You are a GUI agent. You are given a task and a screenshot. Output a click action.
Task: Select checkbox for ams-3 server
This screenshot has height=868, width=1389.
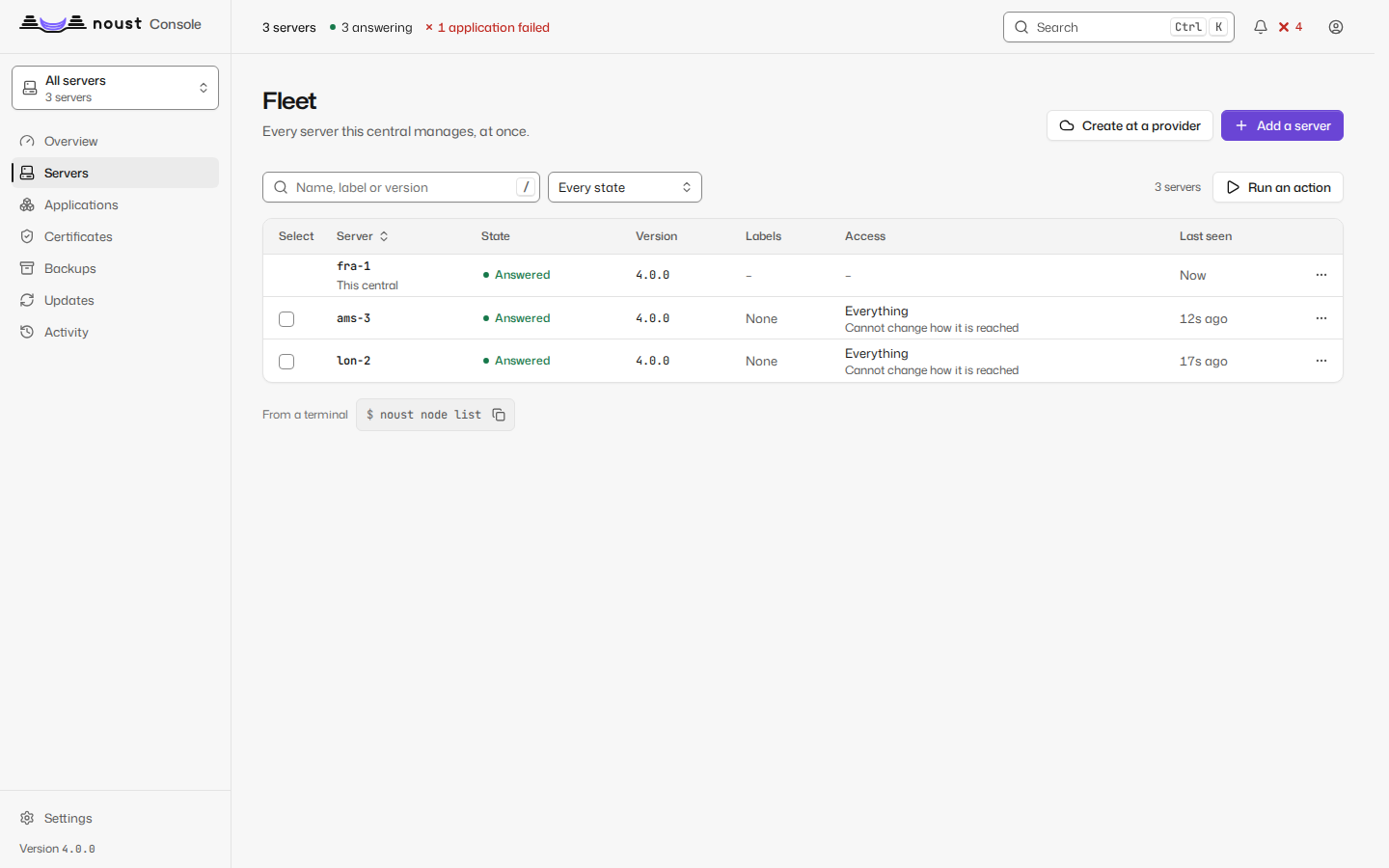tap(286, 319)
